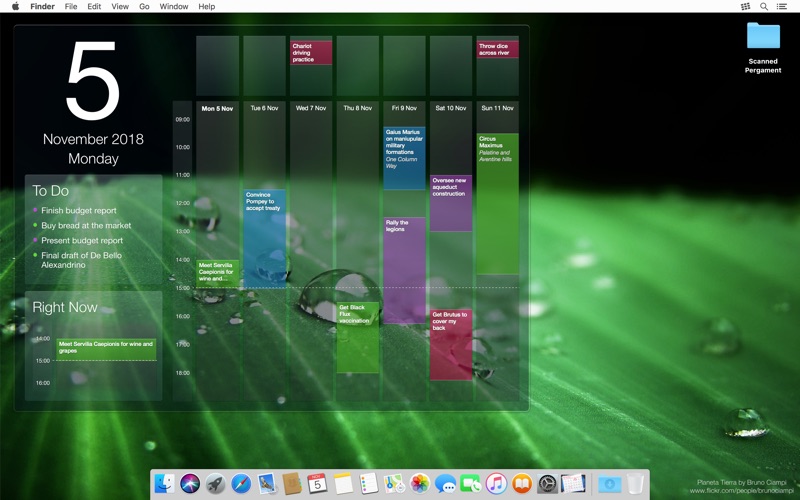Click the Tue 6 Nov column header

[x=264, y=108]
